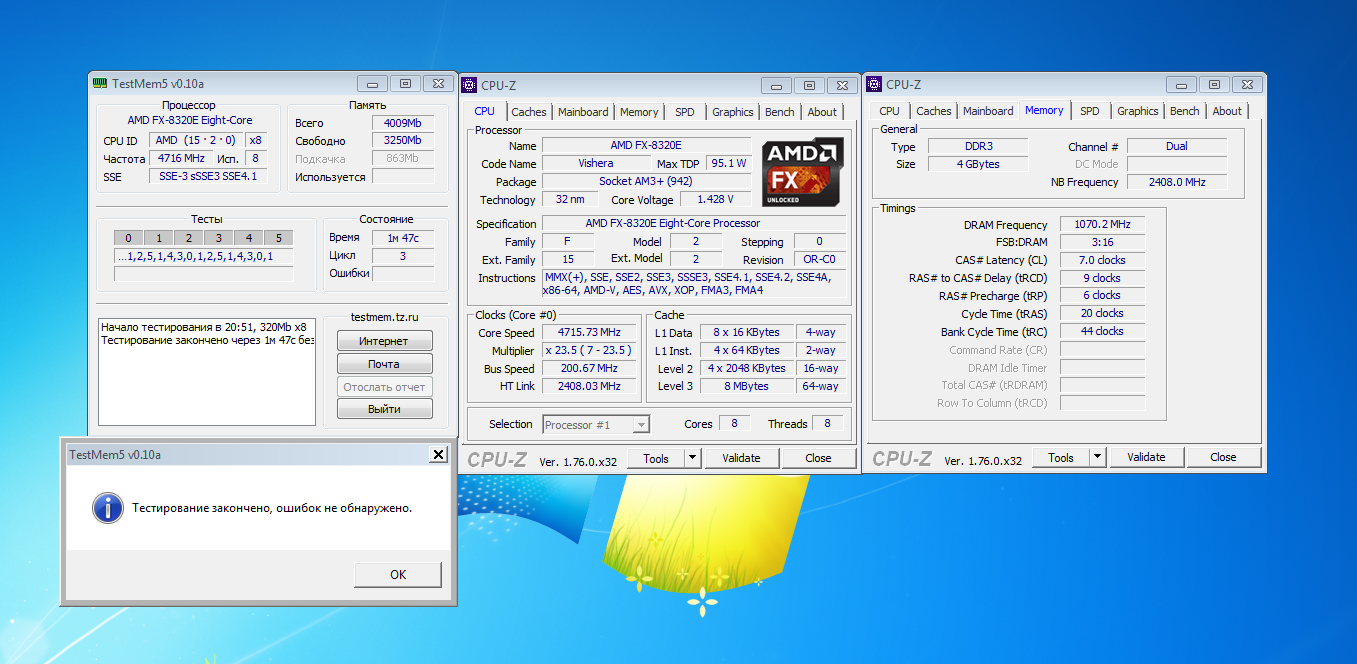The image size is (1357, 664).
Task: Click Tools button in CPU window
Action: (656, 458)
